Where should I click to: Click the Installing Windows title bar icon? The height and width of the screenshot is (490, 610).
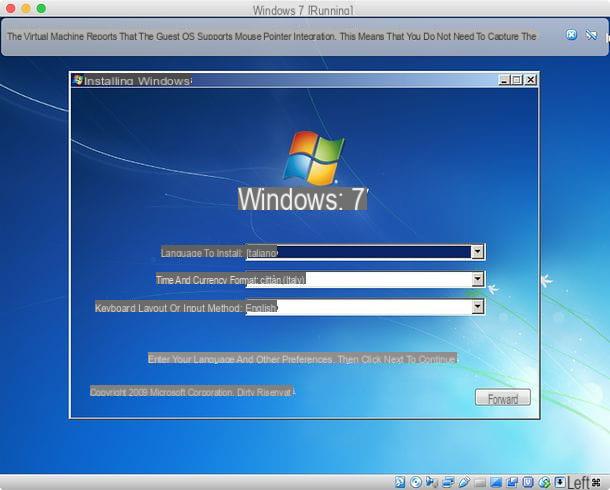click(78, 80)
